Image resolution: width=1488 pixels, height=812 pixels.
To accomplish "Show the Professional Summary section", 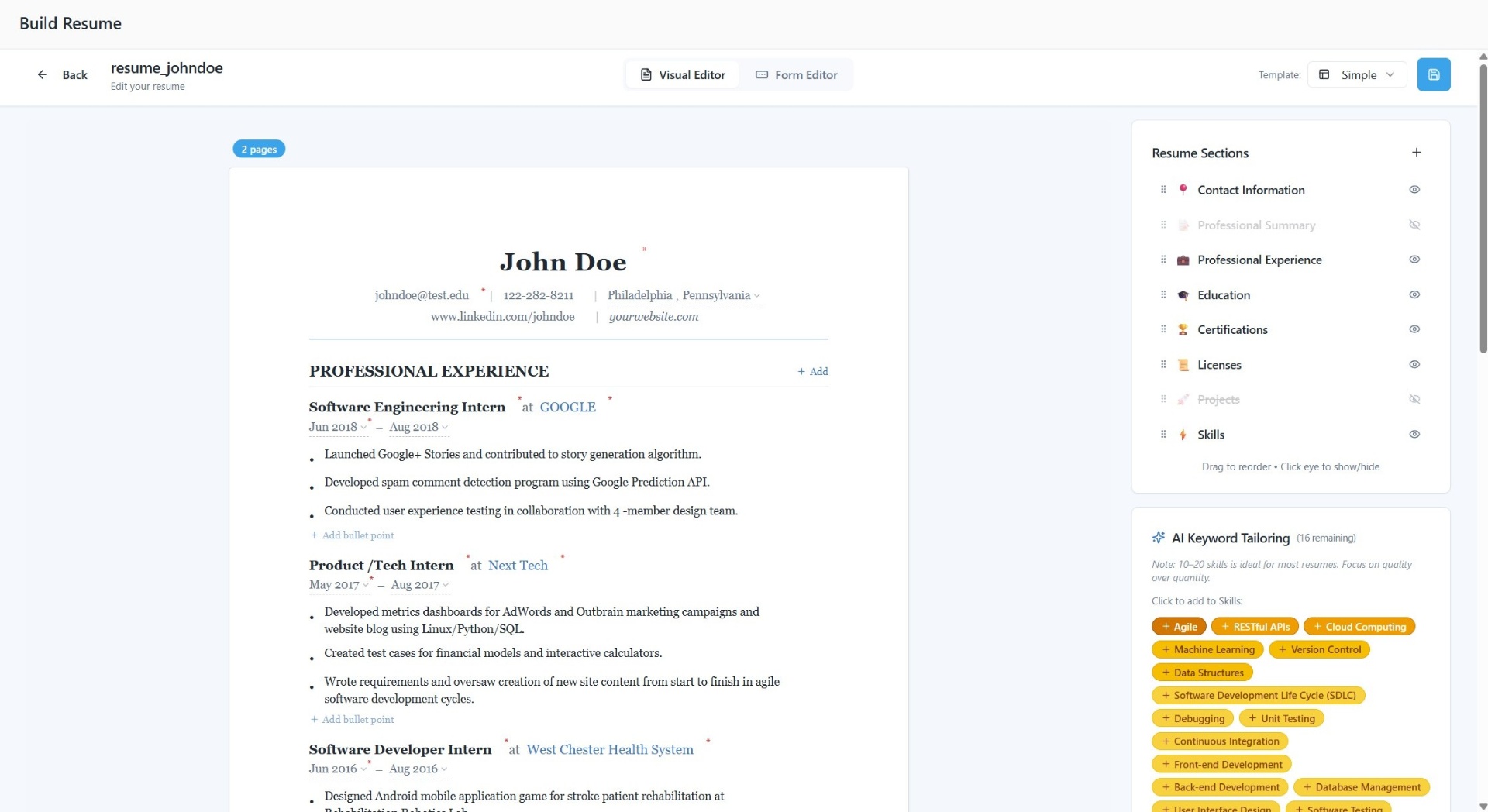I will click(x=1414, y=225).
